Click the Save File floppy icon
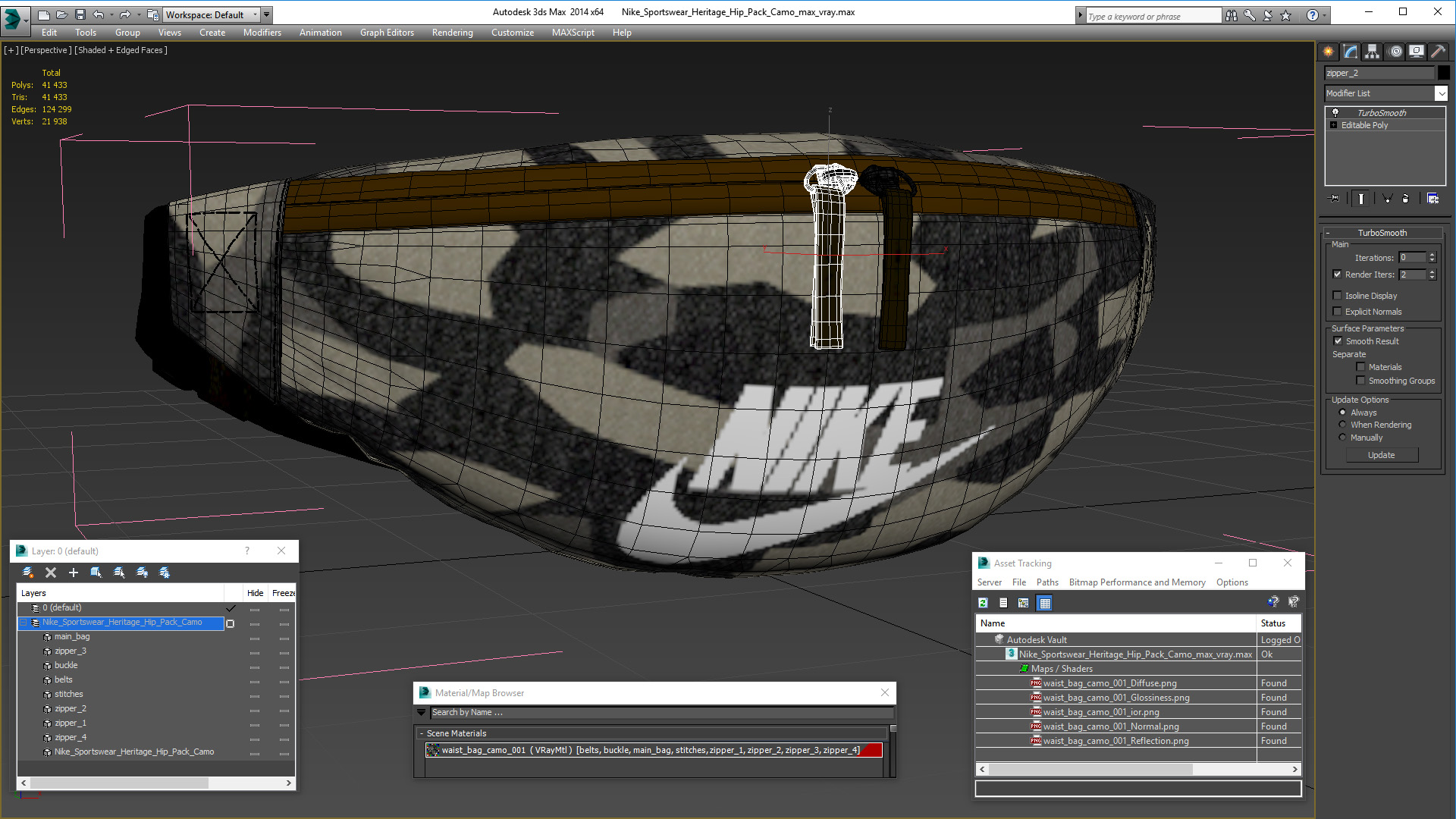Viewport: 1456px width, 819px height. point(80,14)
